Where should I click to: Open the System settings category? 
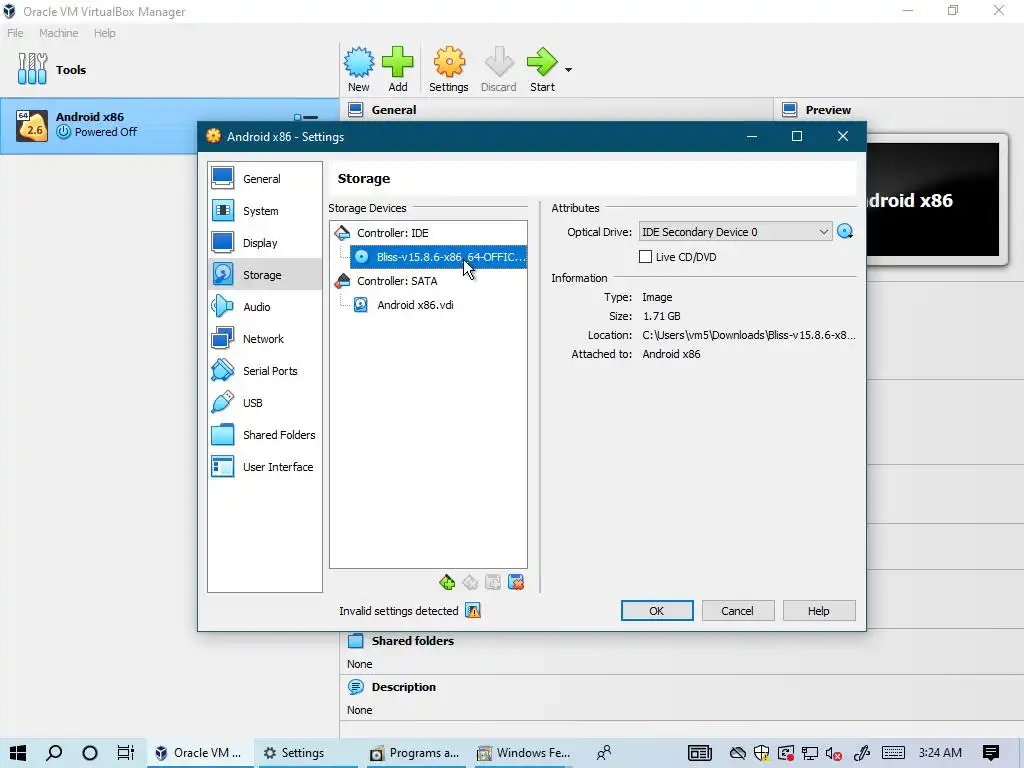(x=264, y=211)
